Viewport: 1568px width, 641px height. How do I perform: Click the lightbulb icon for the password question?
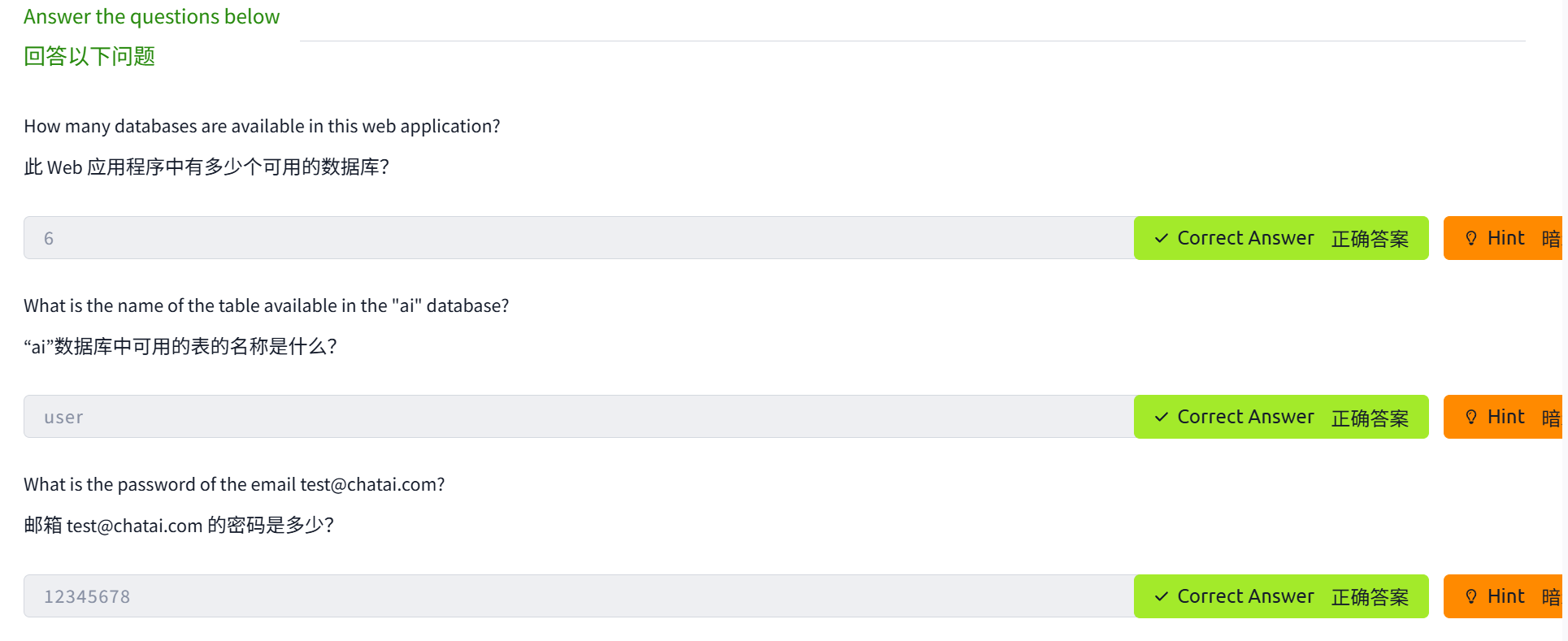click(1470, 596)
